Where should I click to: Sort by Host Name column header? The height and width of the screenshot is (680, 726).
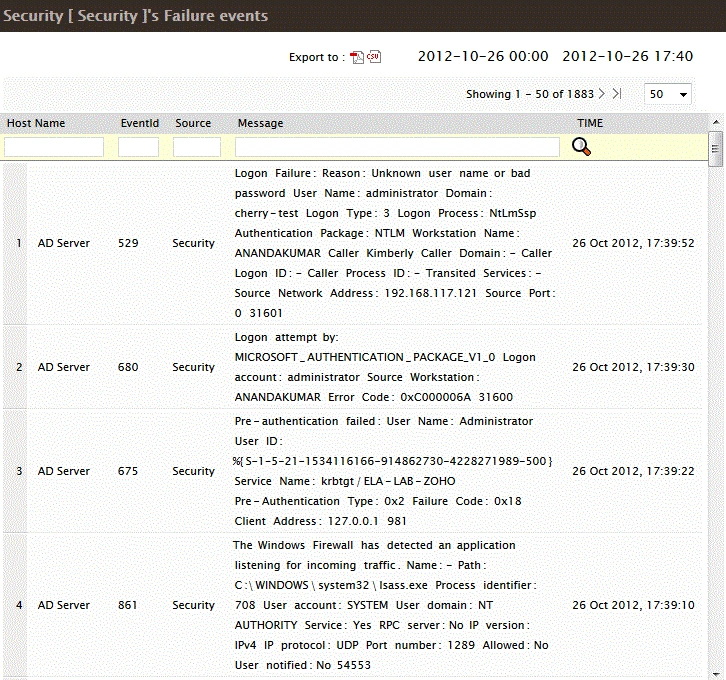pyautogui.click(x=36, y=123)
